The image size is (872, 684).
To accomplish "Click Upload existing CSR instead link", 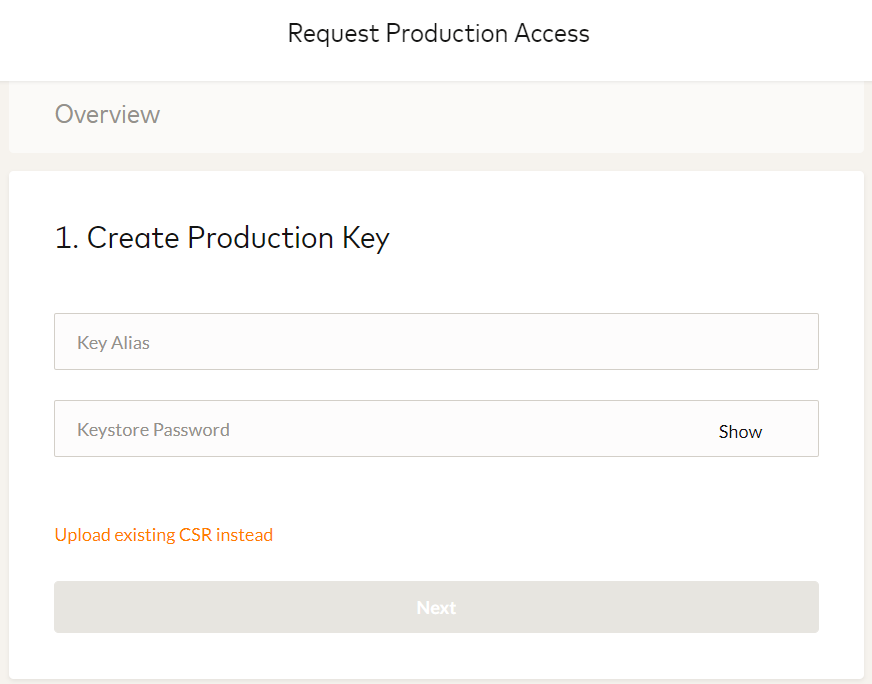I will click(x=164, y=535).
